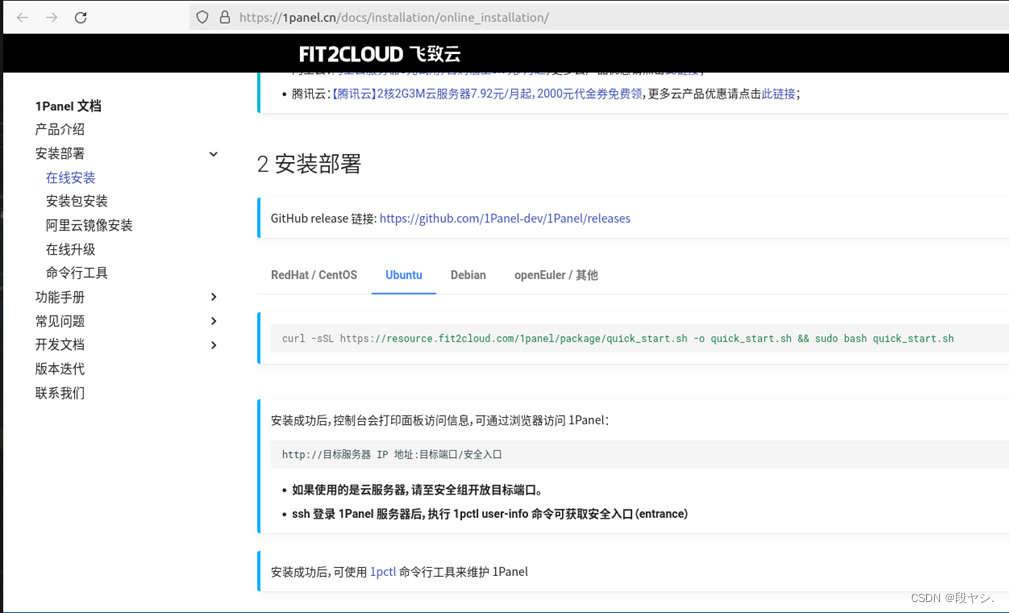Go to the 联系我们 page

(x=59, y=393)
